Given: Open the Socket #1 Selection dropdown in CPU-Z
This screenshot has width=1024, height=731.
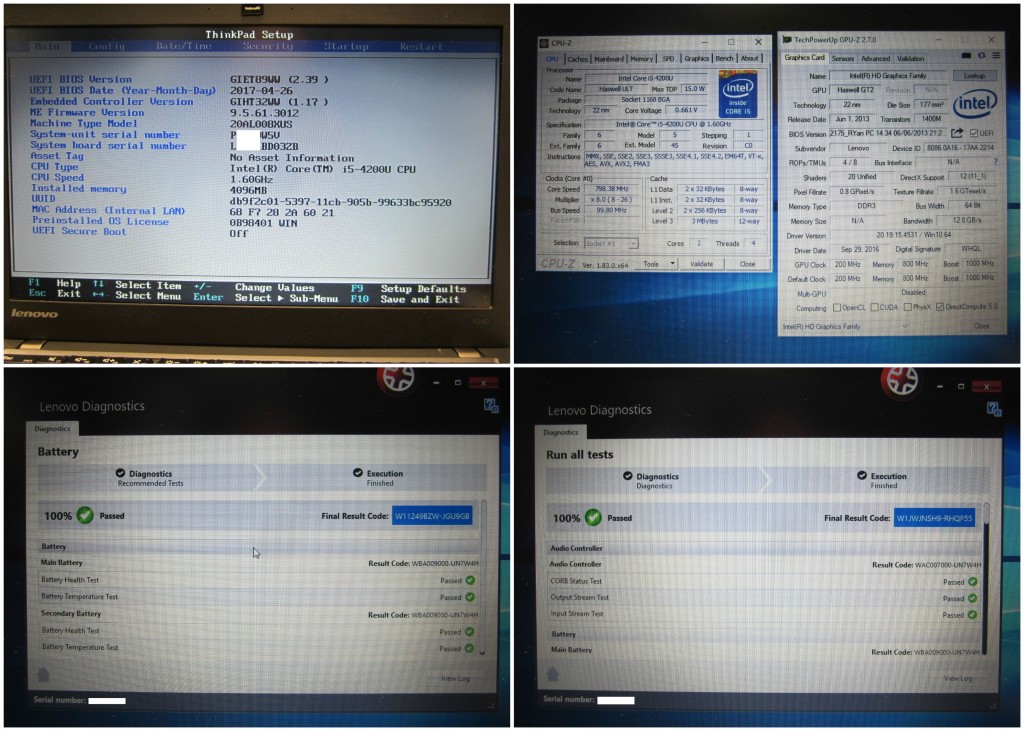Looking at the screenshot, I should 611,243.
